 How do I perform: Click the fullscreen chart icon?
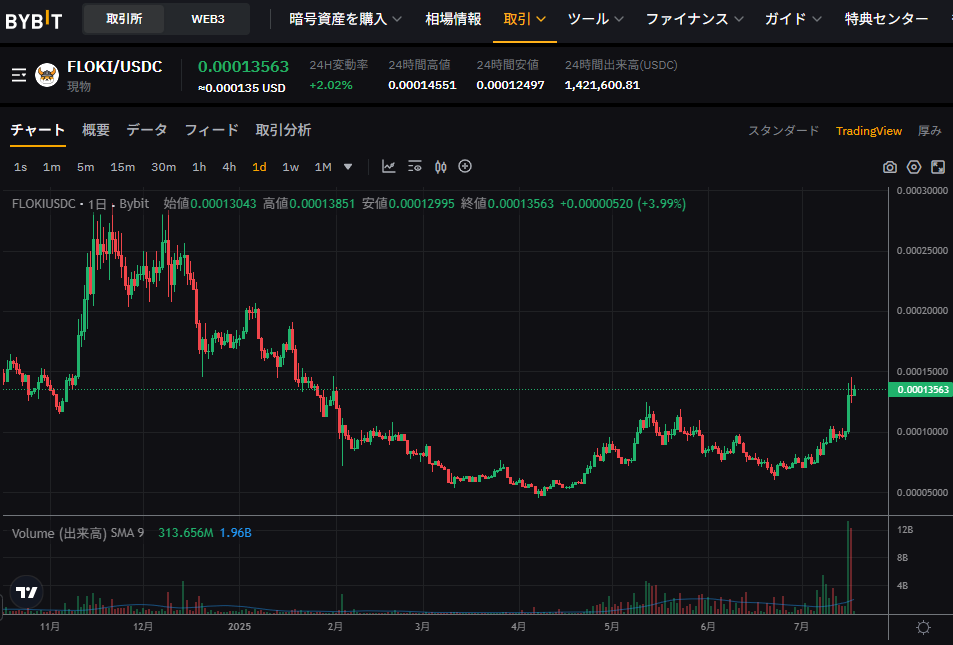tap(937, 167)
